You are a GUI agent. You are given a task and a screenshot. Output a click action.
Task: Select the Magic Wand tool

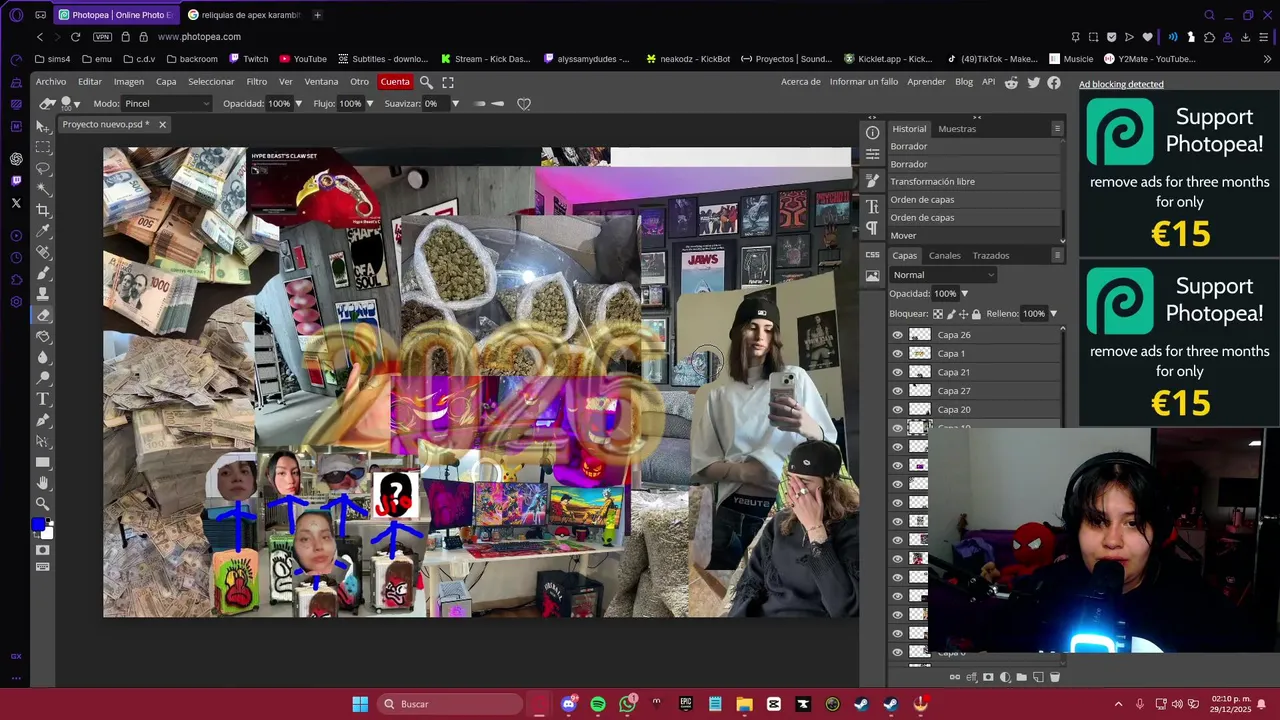point(43,189)
